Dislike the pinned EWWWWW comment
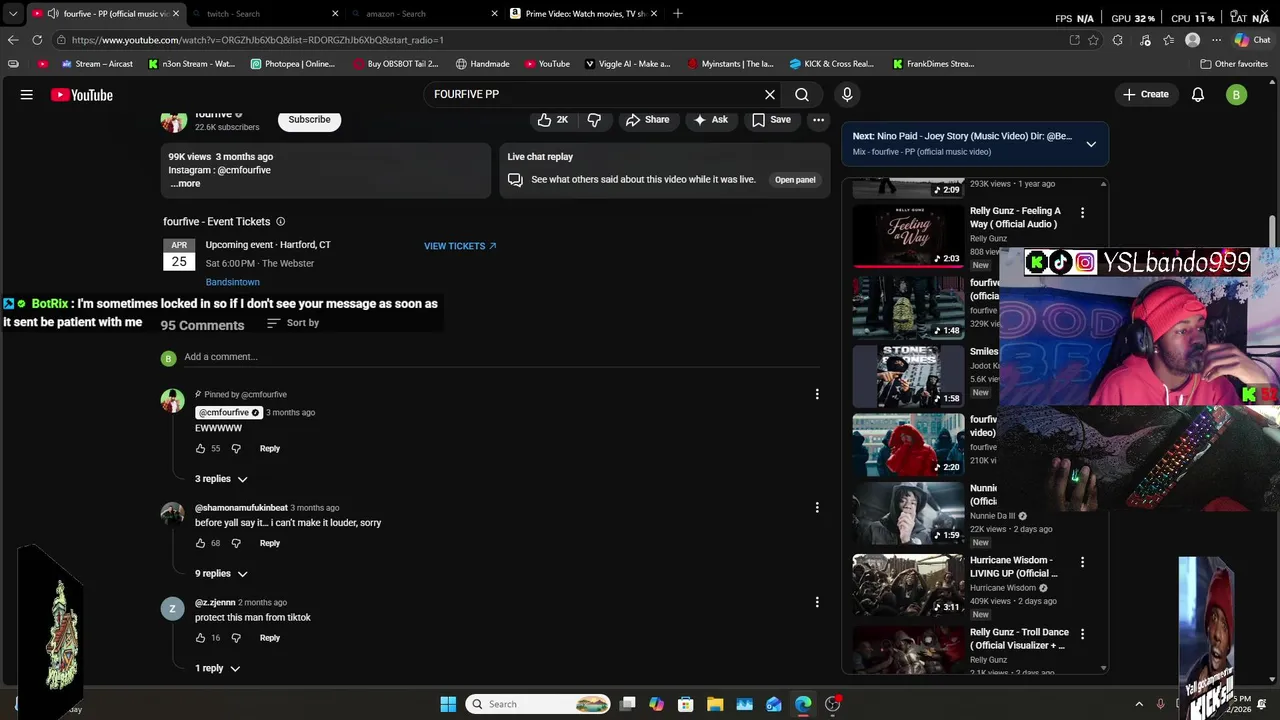This screenshot has width=1280, height=720. (236, 448)
